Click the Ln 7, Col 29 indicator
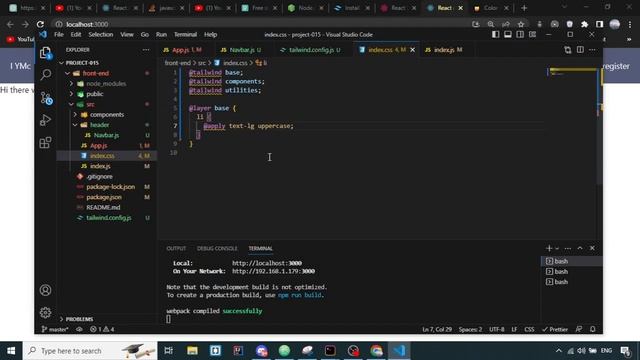 click(x=437, y=329)
